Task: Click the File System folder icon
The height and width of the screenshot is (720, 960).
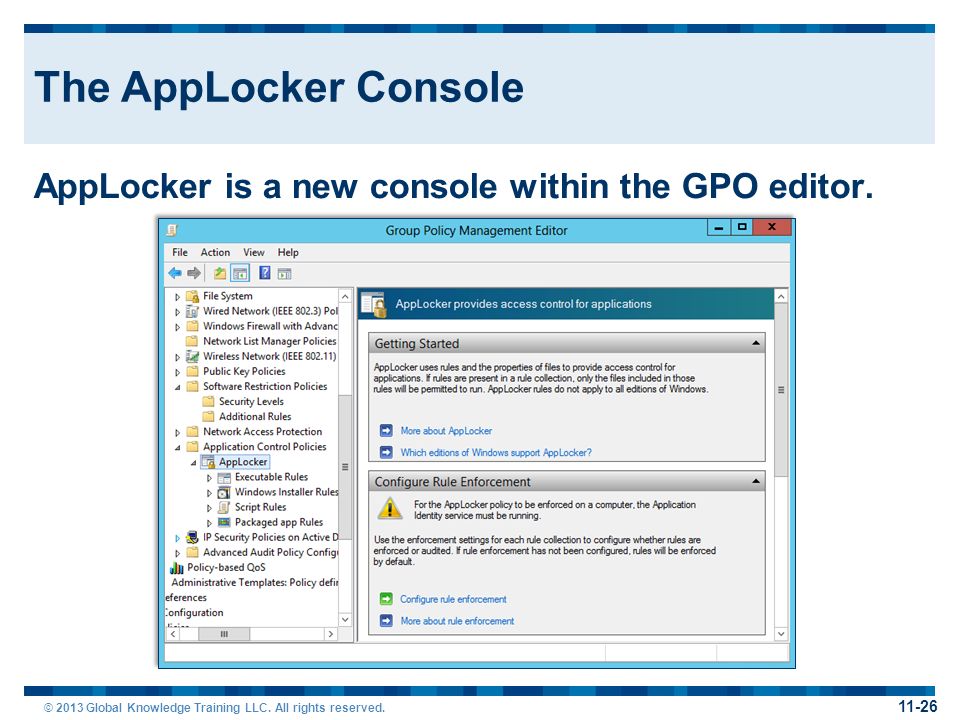Action: point(192,296)
